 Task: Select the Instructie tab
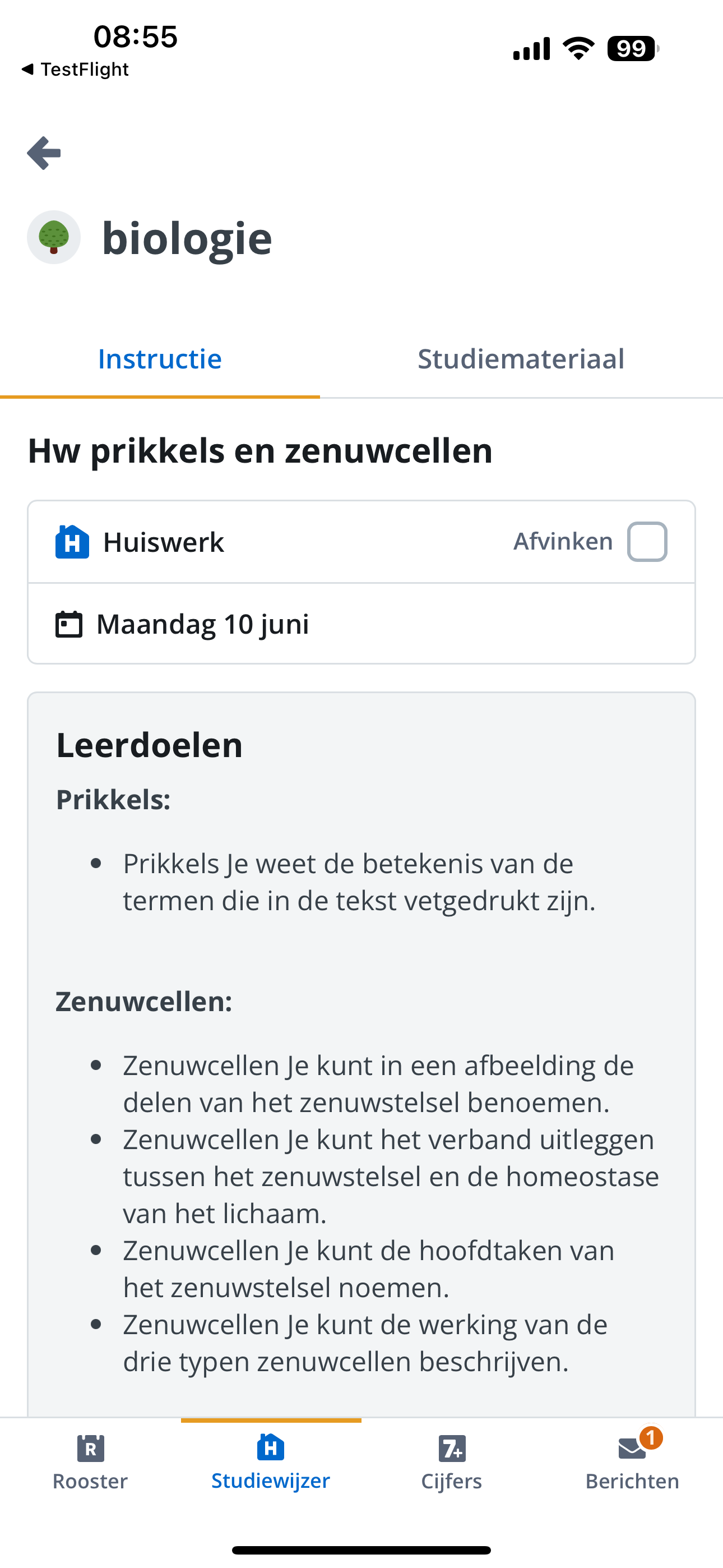click(160, 358)
